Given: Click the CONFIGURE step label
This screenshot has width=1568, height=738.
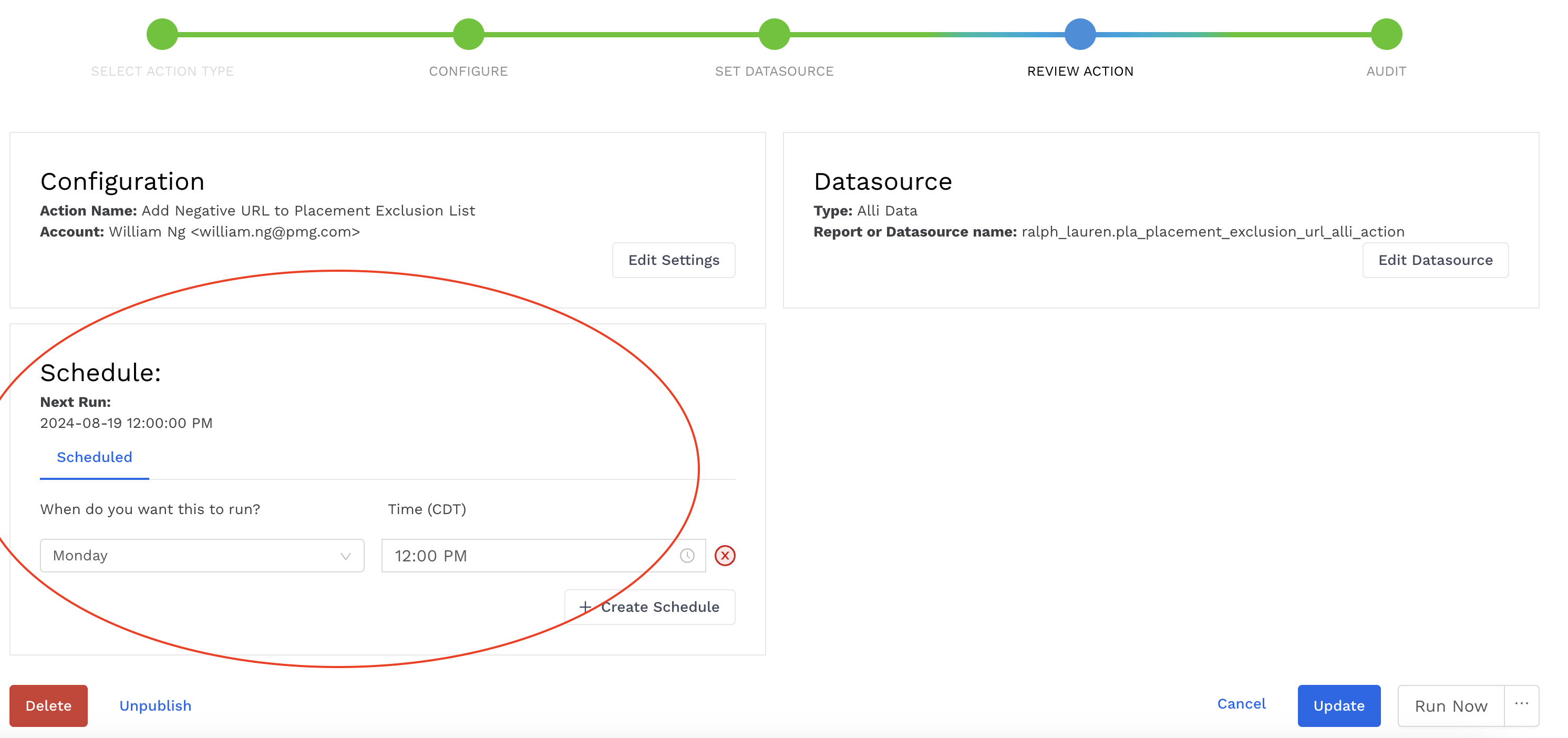Looking at the screenshot, I should pyautogui.click(x=468, y=71).
